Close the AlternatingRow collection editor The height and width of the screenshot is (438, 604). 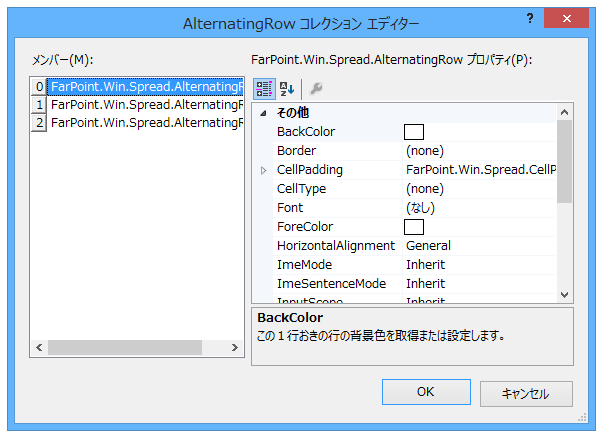point(573,20)
